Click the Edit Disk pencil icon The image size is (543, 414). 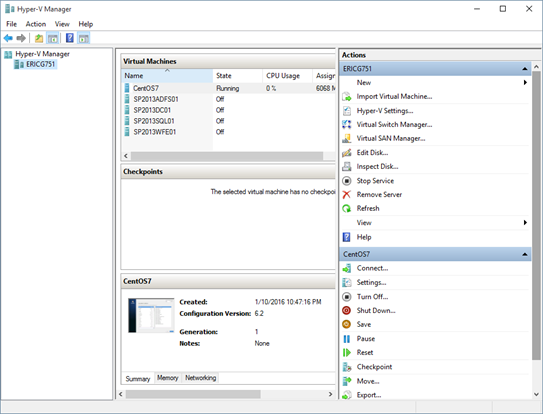tap(347, 153)
